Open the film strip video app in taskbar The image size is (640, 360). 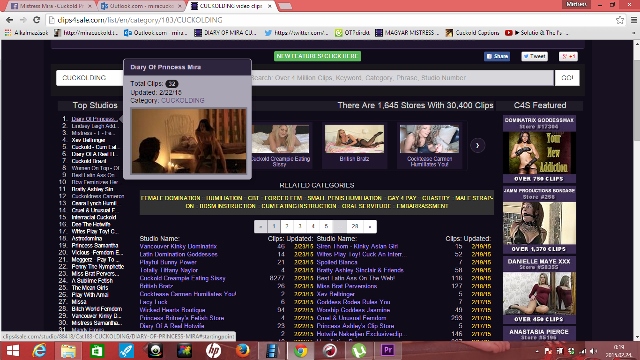(272, 351)
